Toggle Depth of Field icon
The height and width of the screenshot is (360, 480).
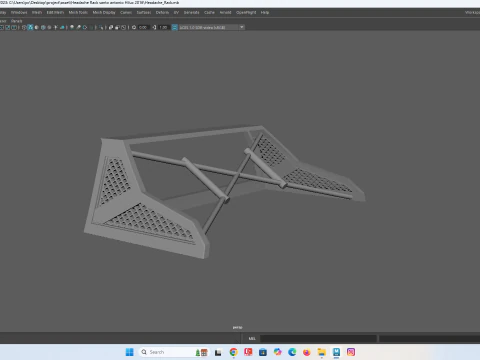point(92,27)
